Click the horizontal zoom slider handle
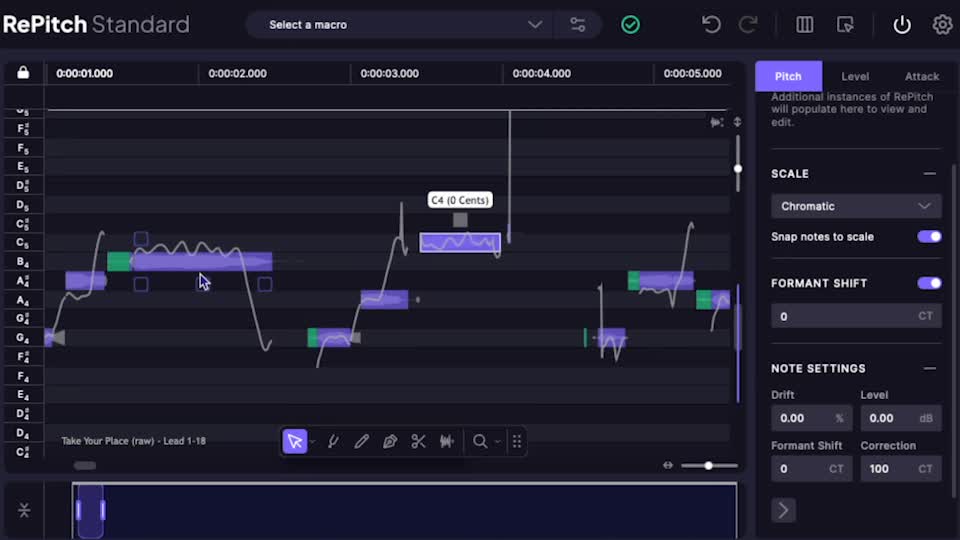The image size is (960, 540). (x=708, y=466)
